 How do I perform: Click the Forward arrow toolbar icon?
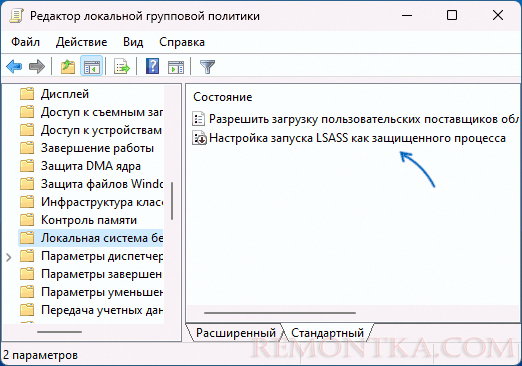click(x=37, y=66)
